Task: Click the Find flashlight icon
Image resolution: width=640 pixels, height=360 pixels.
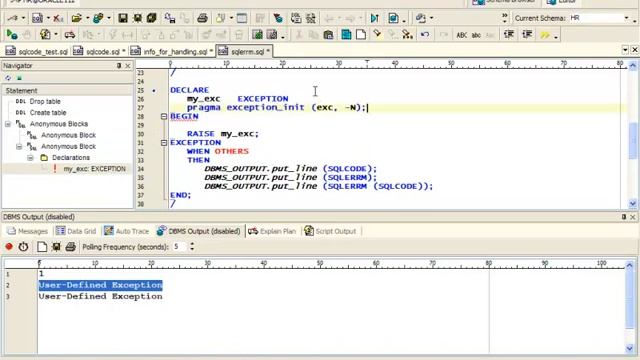Action: pyautogui.click(x=377, y=34)
